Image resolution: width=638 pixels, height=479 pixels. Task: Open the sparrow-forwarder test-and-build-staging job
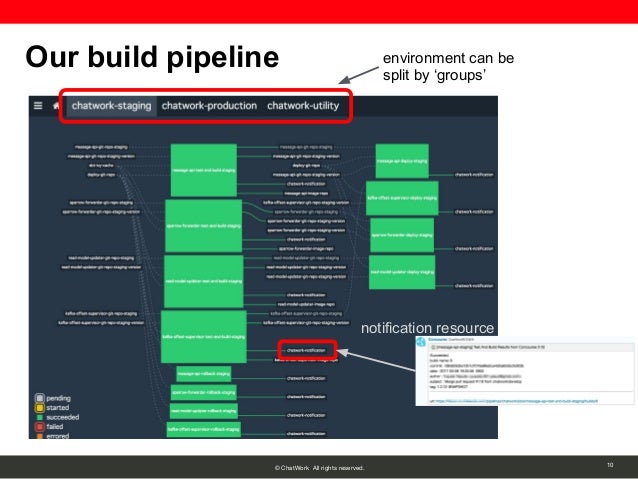pos(203,225)
